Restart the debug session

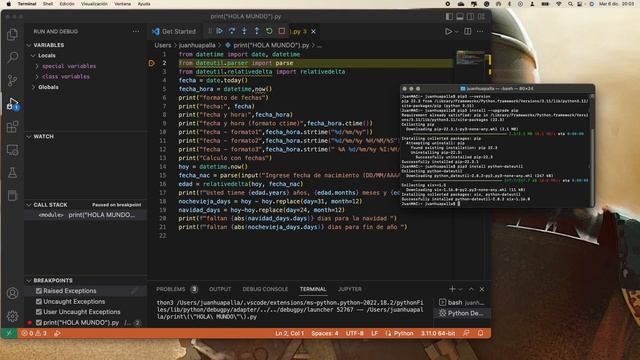269,31
